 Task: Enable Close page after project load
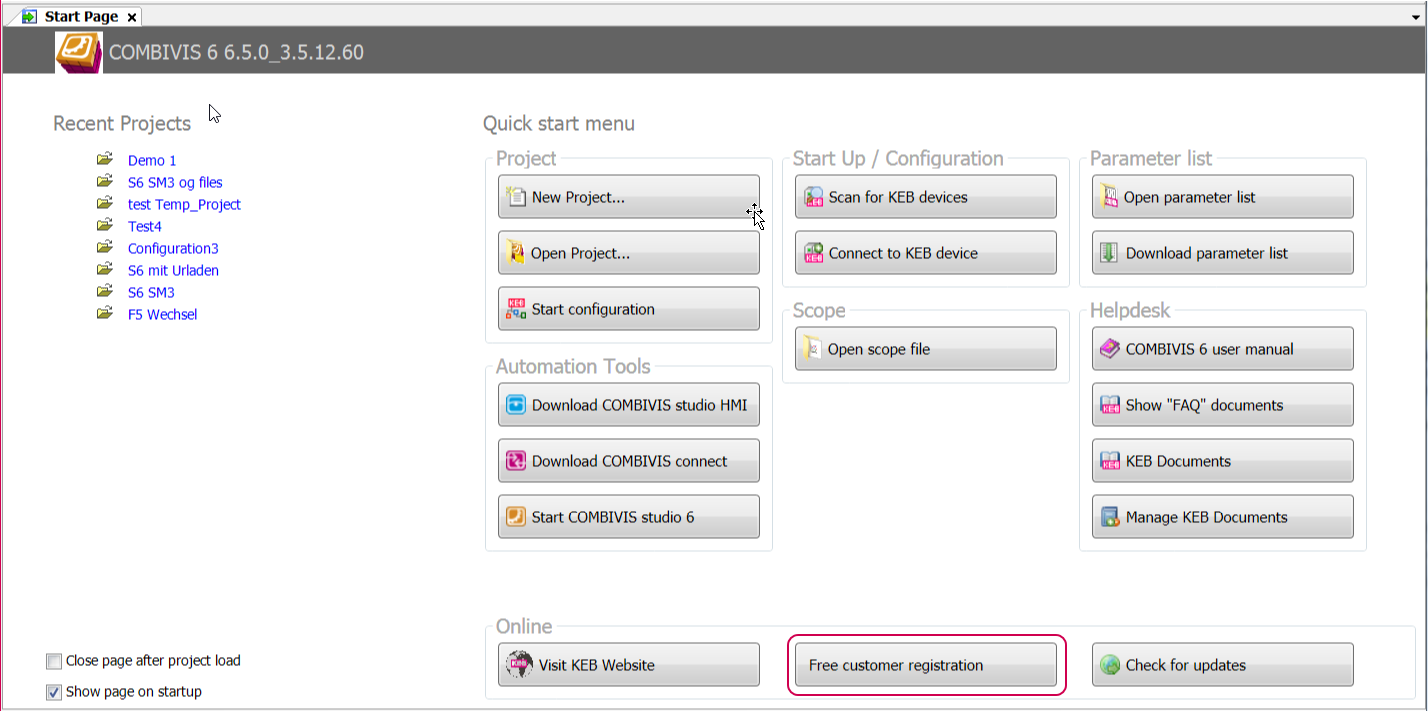54,661
